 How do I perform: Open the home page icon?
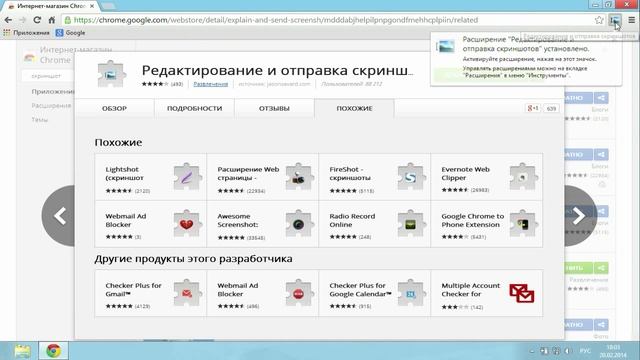tap(52, 20)
